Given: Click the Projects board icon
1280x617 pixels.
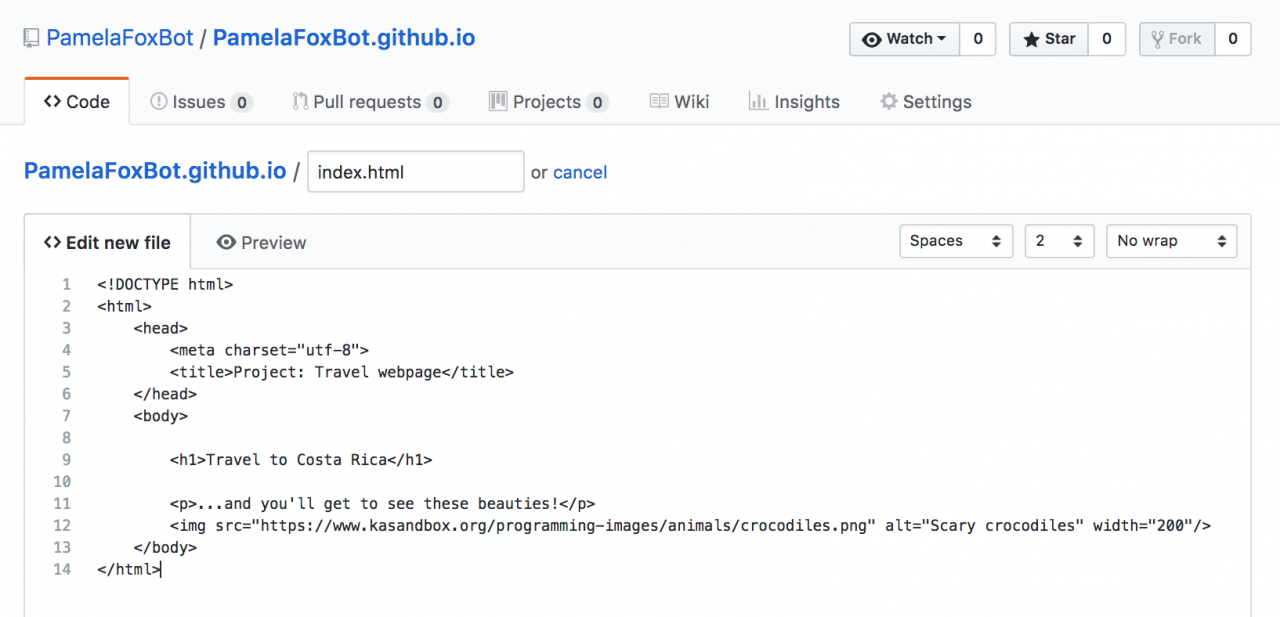Looking at the screenshot, I should (498, 101).
